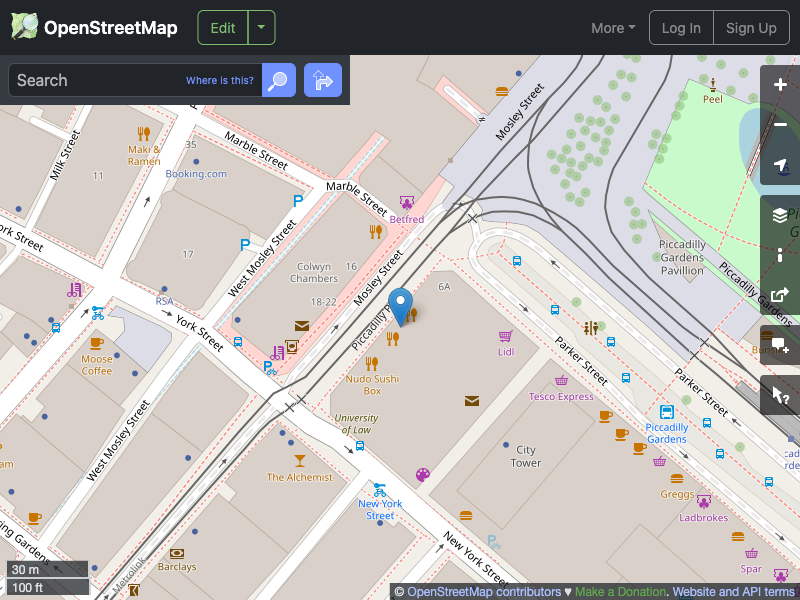The height and width of the screenshot is (600, 800).
Task: Zoom in using the plus icon
Action: pos(780,85)
